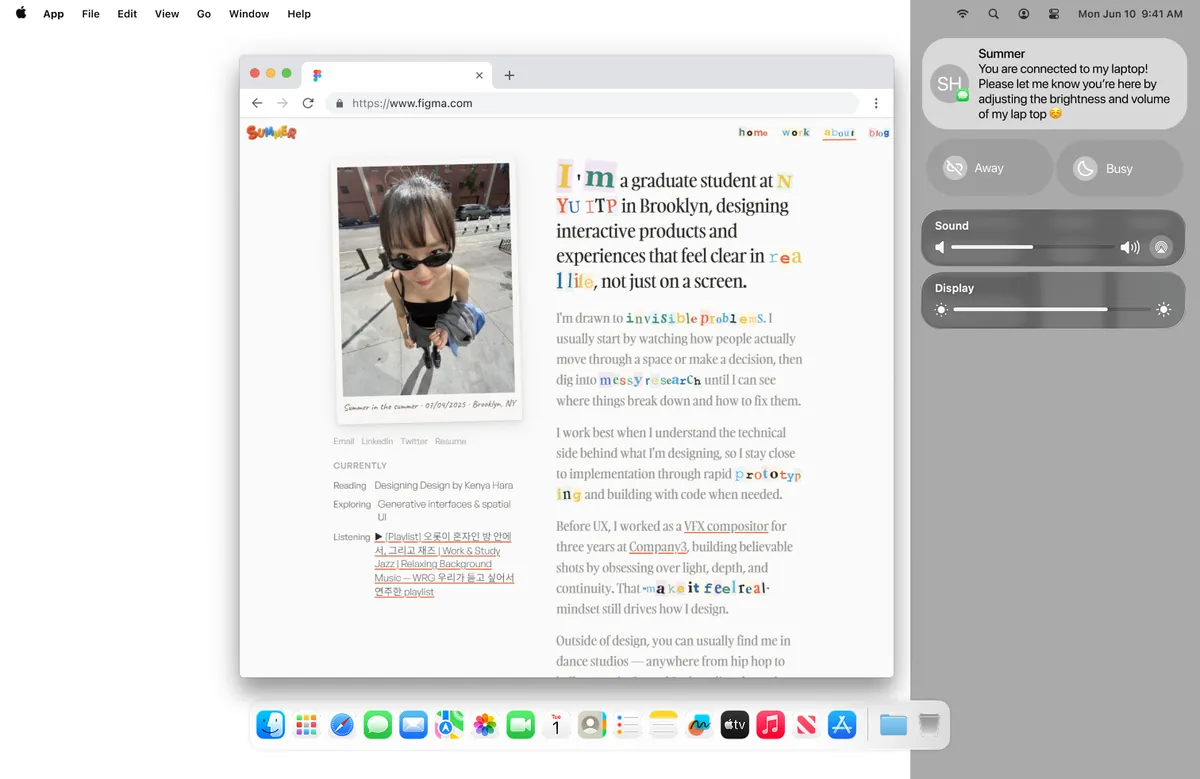Close the Figma browser tab

point(479,75)
